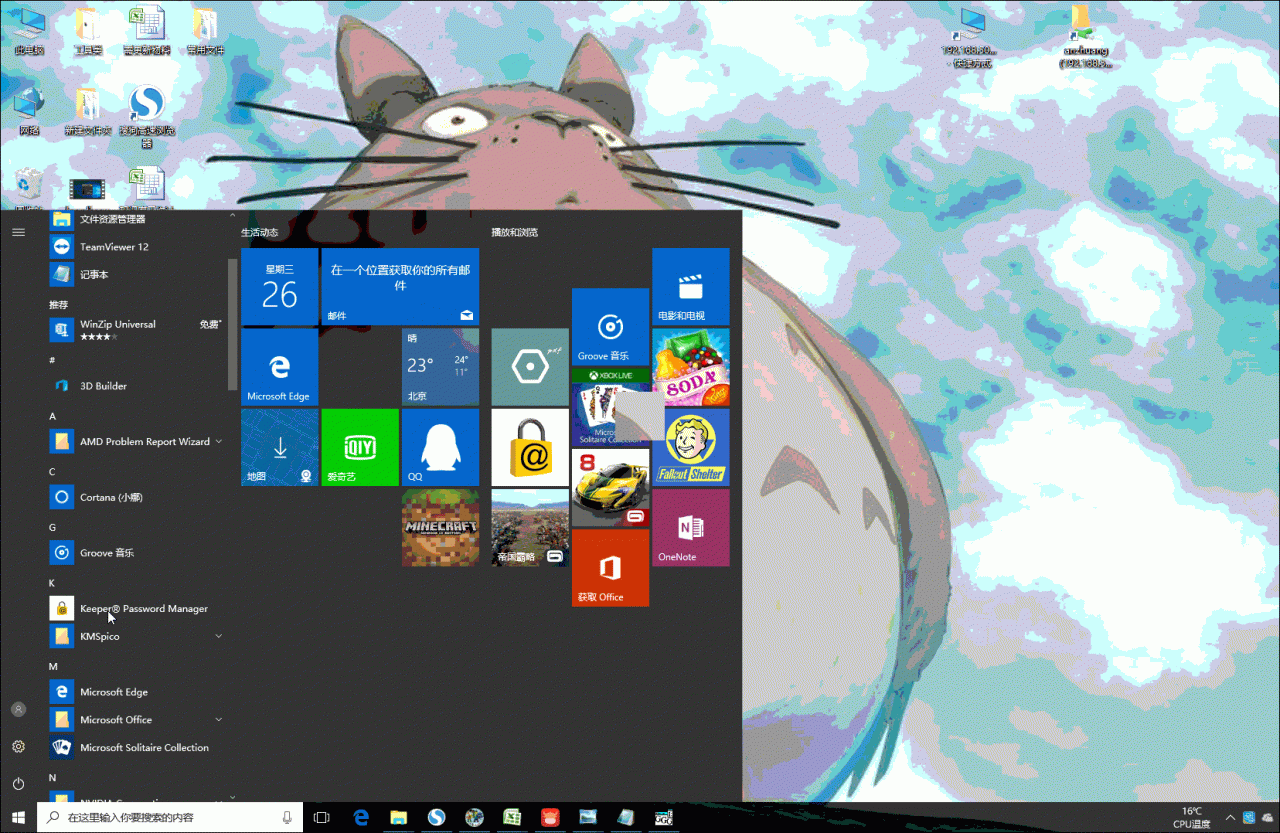The width and height of the screenshot is (1280, 833).
Task: Open the 地图 Maps tile
Action: pos(280,447)
